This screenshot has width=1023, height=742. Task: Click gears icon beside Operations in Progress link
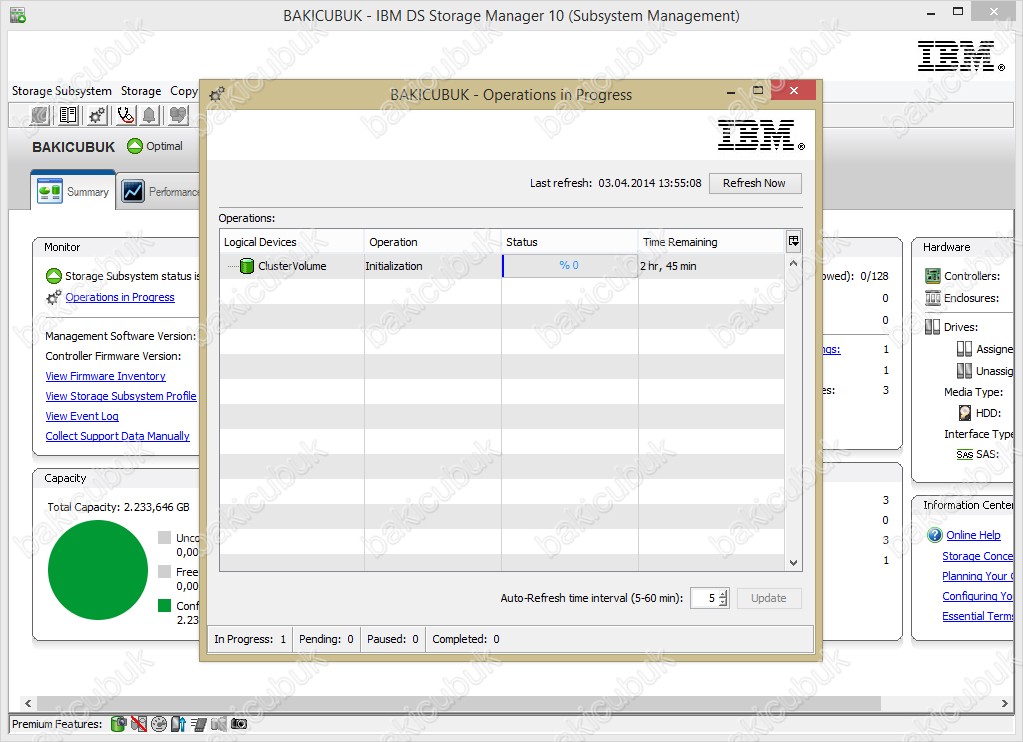click(53, 298)
